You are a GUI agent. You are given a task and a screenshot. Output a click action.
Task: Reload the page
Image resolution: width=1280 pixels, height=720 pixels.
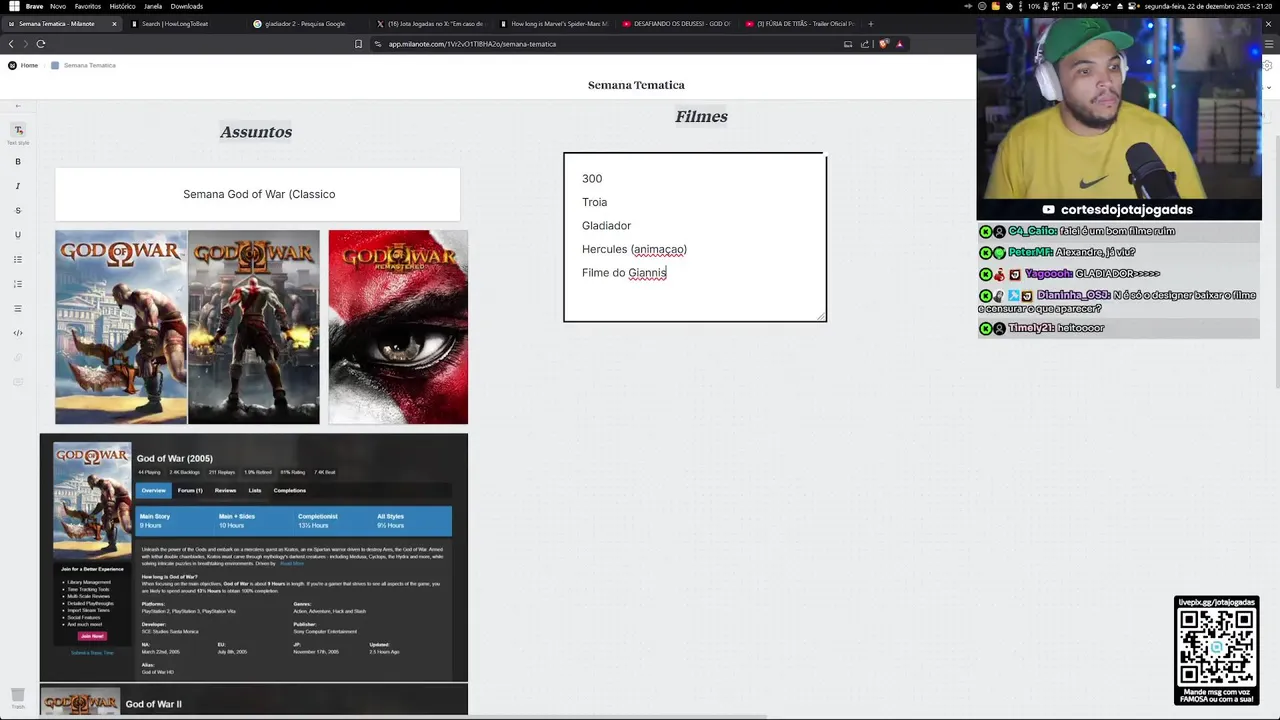pyautogui.click(x=41, y=44)
